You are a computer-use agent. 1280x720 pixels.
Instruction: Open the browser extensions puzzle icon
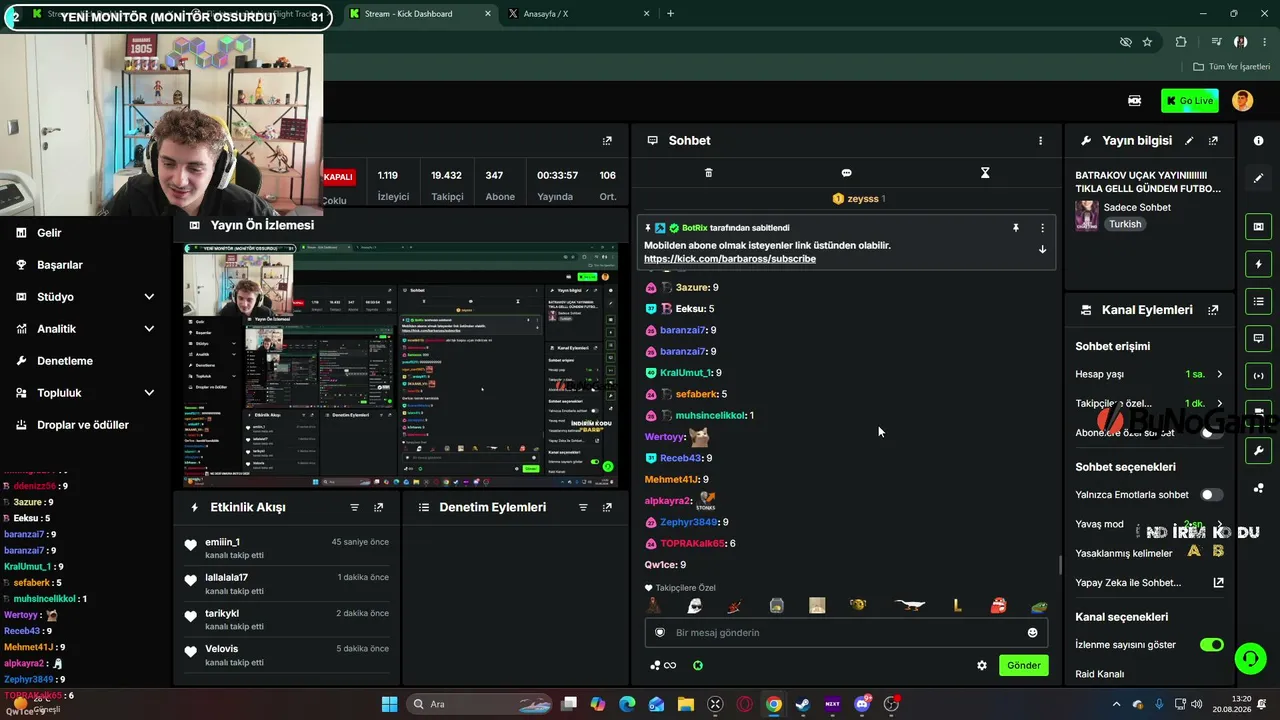[x=1181, y=42]
